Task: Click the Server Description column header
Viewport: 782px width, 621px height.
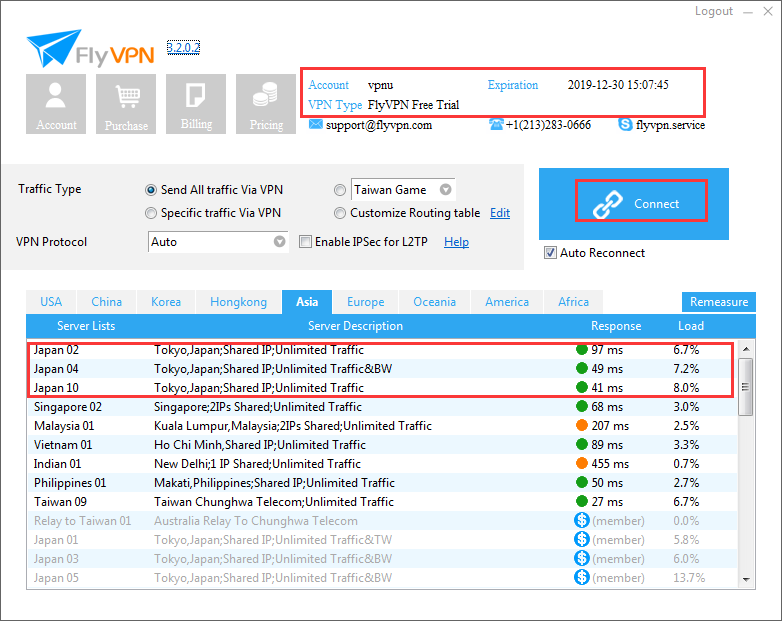Action: [x=355, y=326]
